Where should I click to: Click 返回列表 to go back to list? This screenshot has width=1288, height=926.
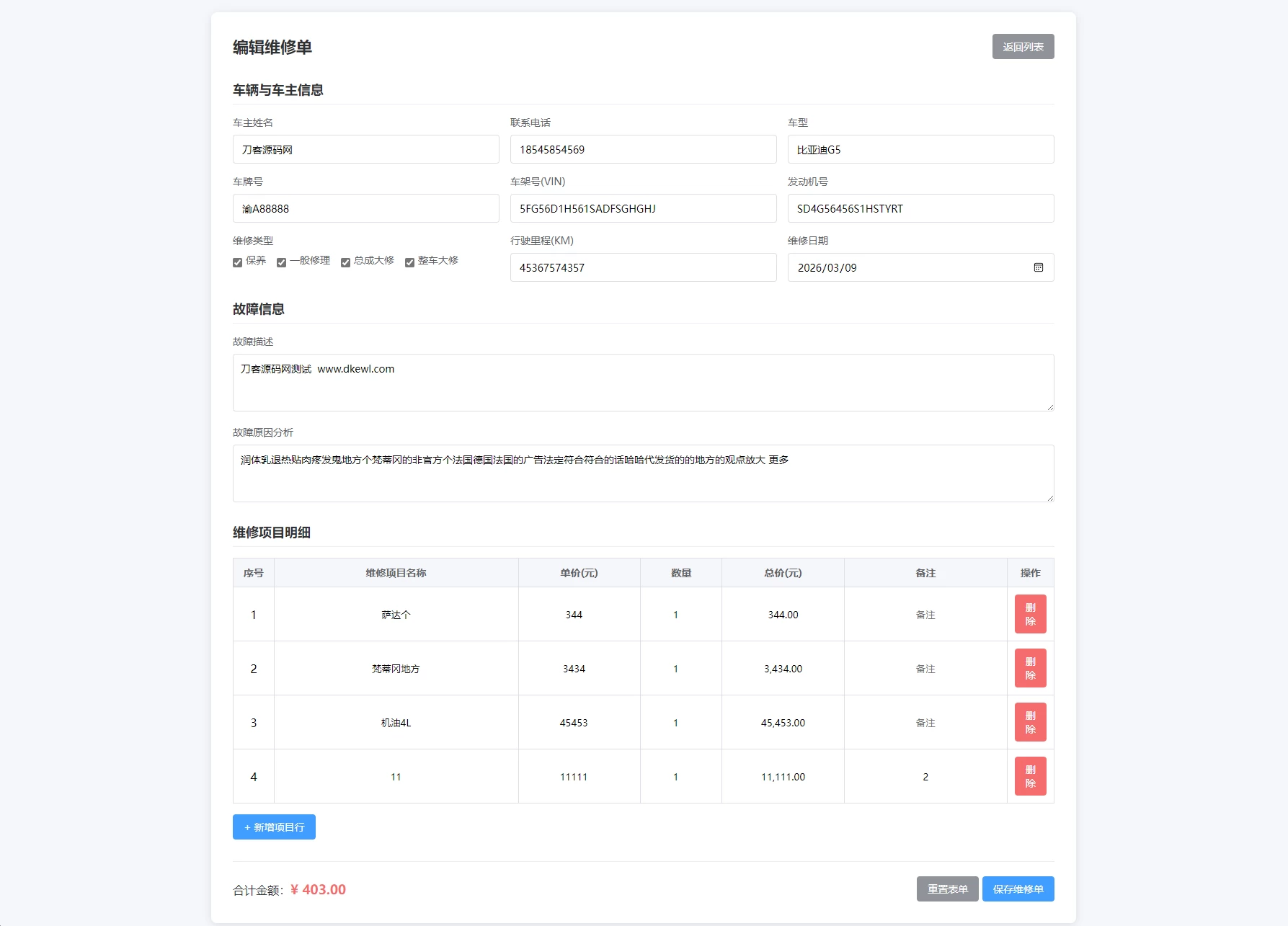1022,46
